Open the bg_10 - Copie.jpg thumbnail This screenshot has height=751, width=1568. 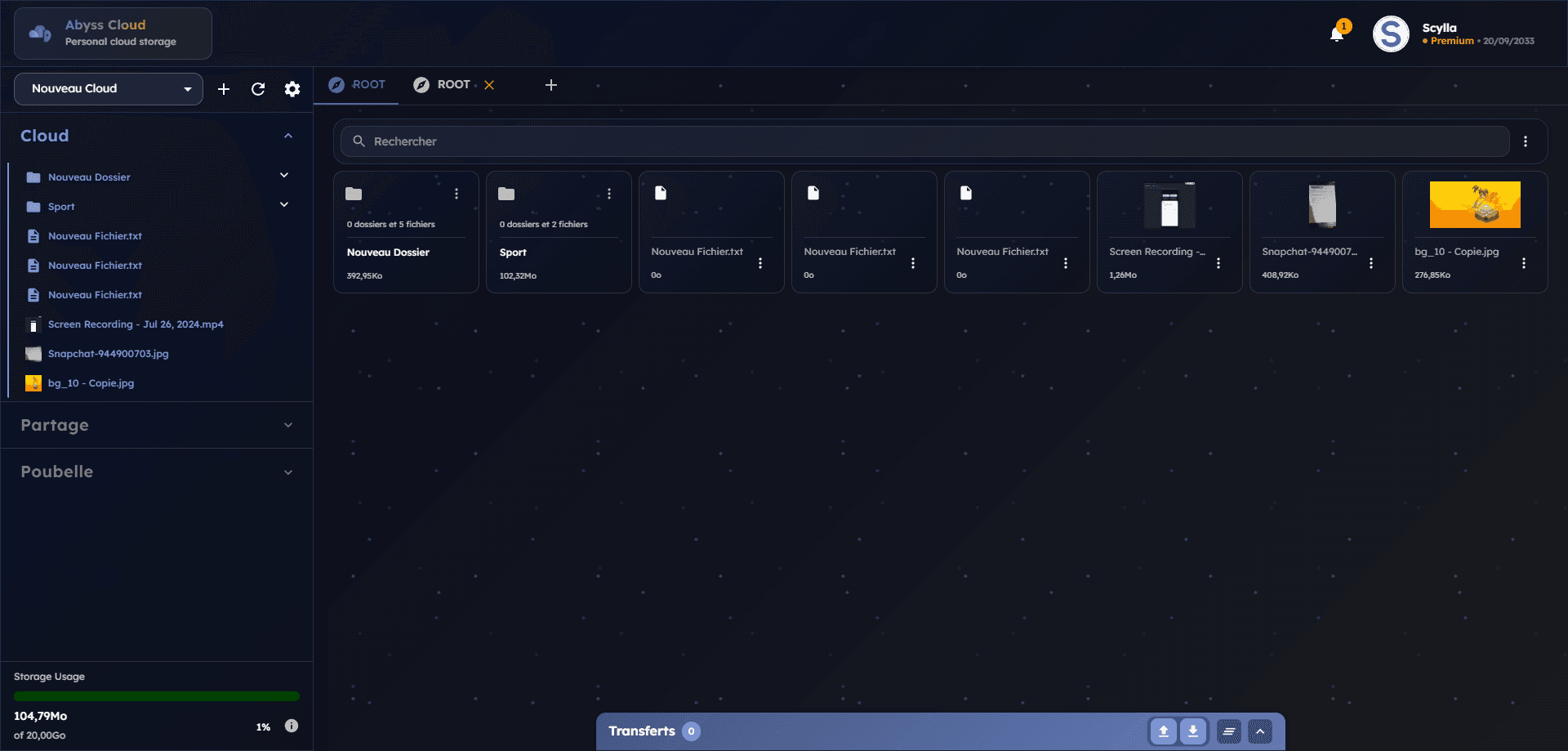pyautogui.click(x=1475, y=204)
